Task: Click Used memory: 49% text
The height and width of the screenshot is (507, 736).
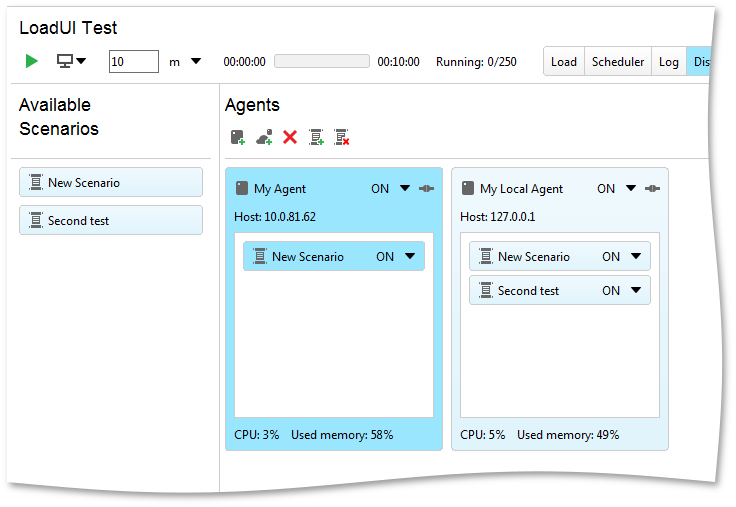Action: [x=568, y=435]
